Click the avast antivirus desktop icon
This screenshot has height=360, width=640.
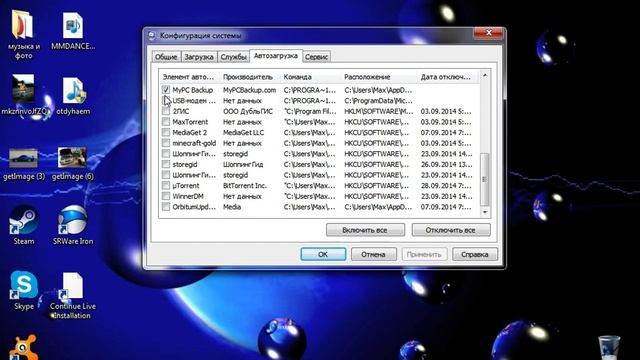[x=24, y=348]
